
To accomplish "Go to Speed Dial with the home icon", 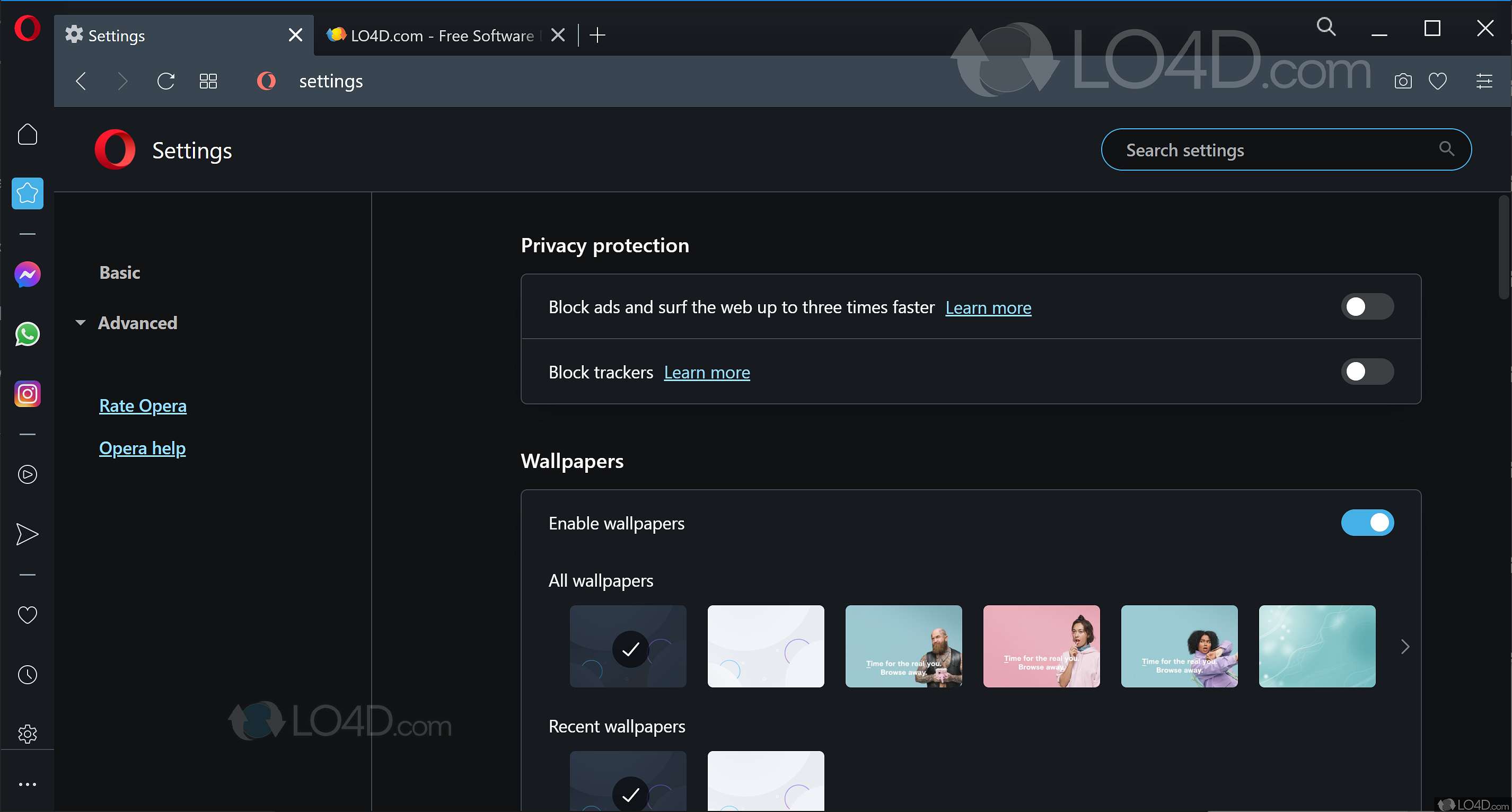I will point(27,134).
